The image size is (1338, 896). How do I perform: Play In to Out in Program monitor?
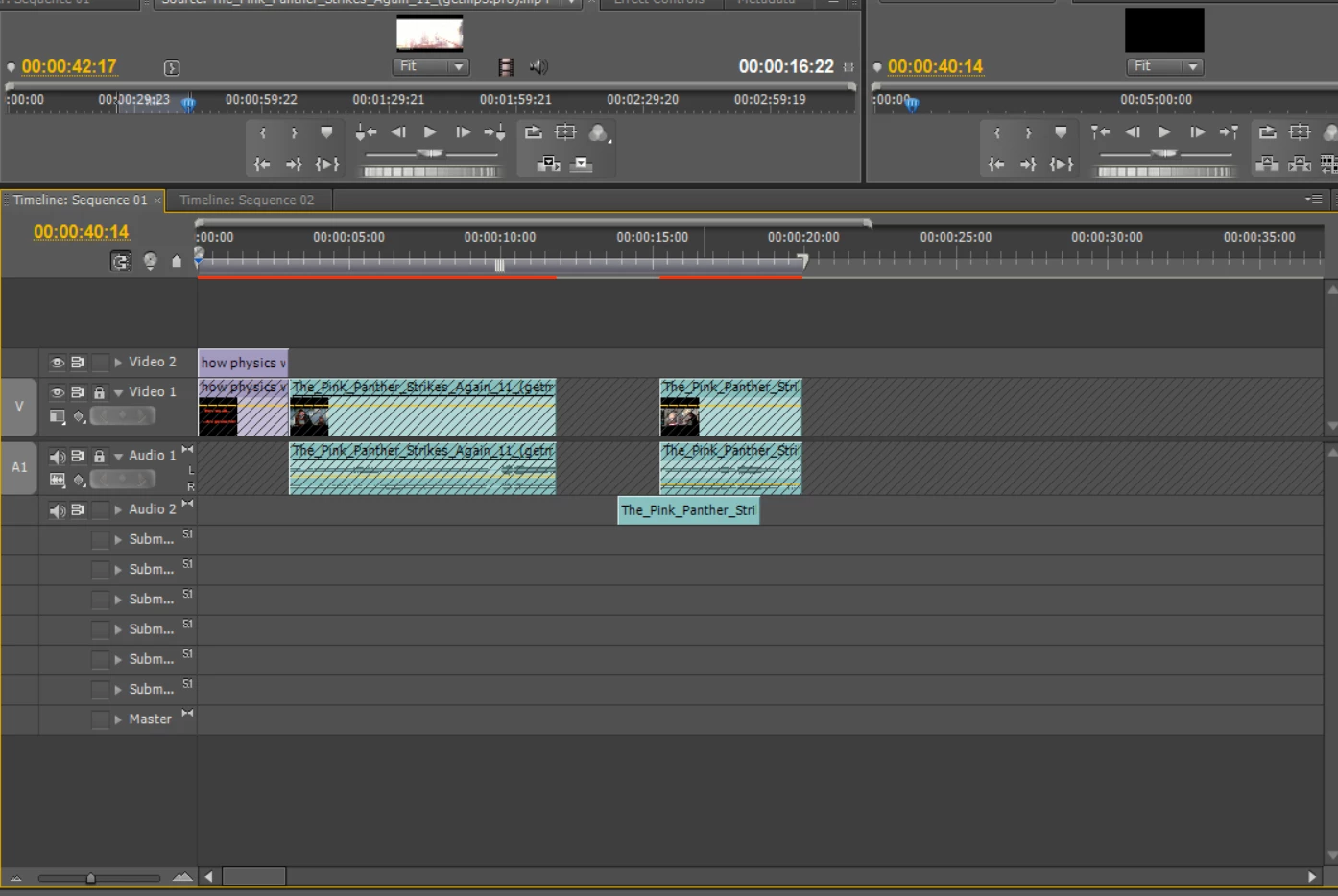(1062, 165)
